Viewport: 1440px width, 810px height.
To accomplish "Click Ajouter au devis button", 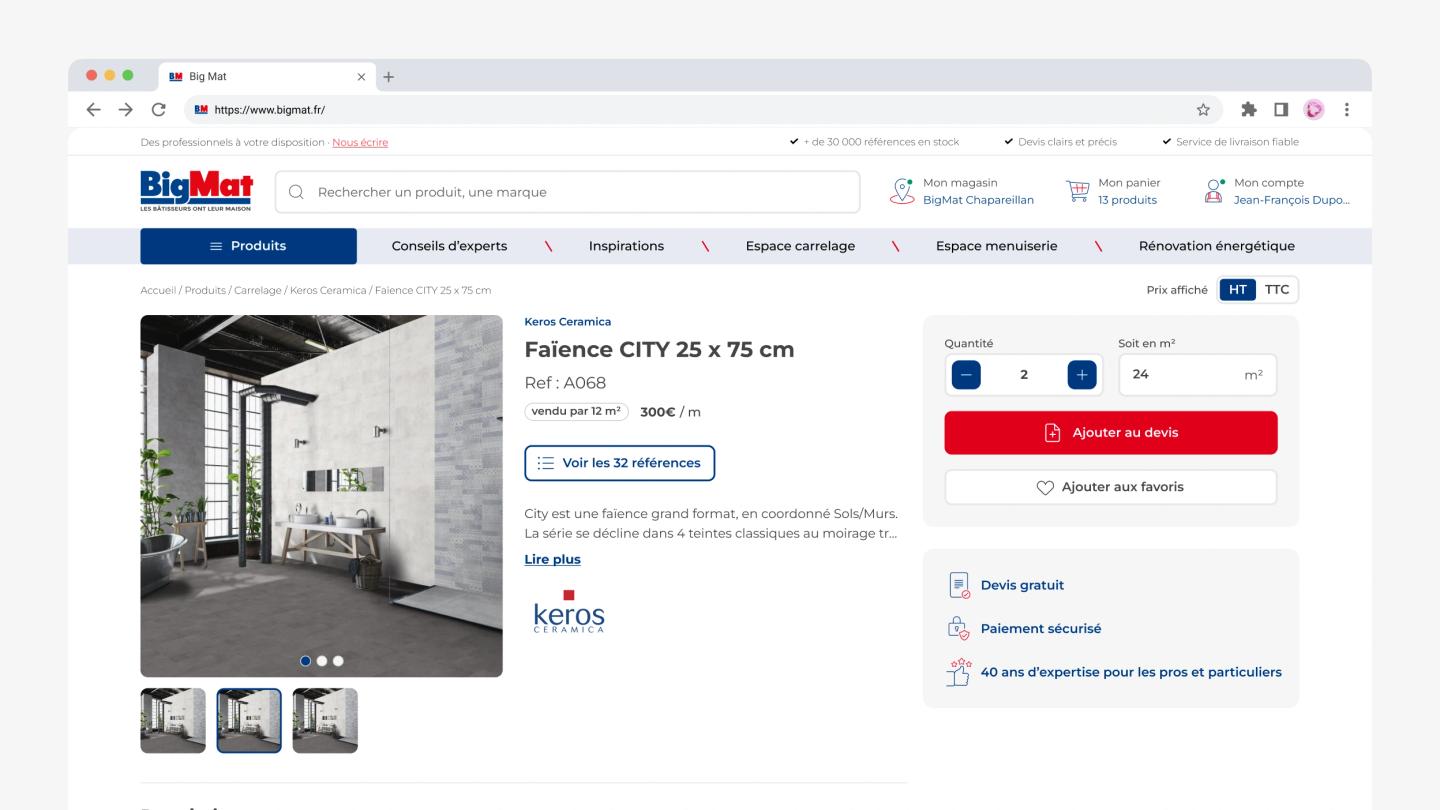I will pyautogui.click(x=1111, y=433).
